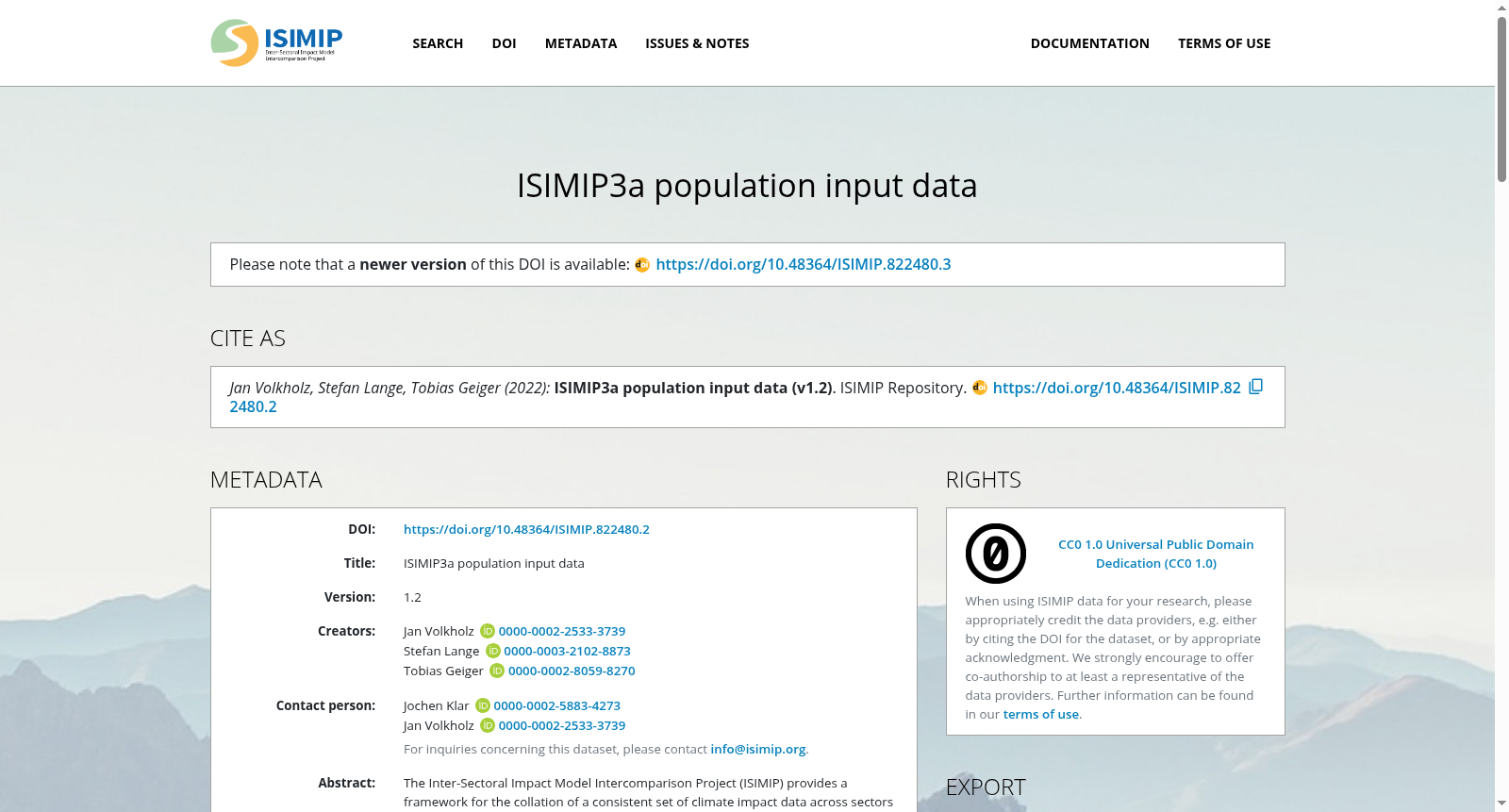Viewport: 1509px width, 812px height.
Task: Click the page vertical scrollbar thumb
Action: point(1501,98)
